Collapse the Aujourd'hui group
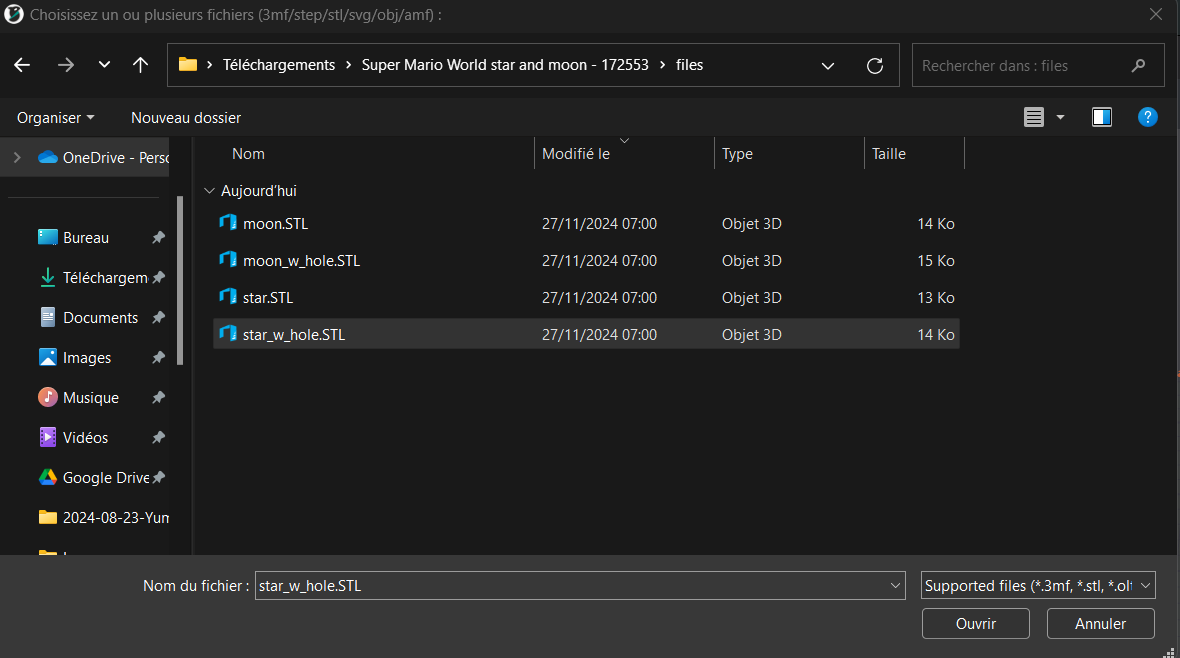This screenshot has height=658, width=1180. 209,191
